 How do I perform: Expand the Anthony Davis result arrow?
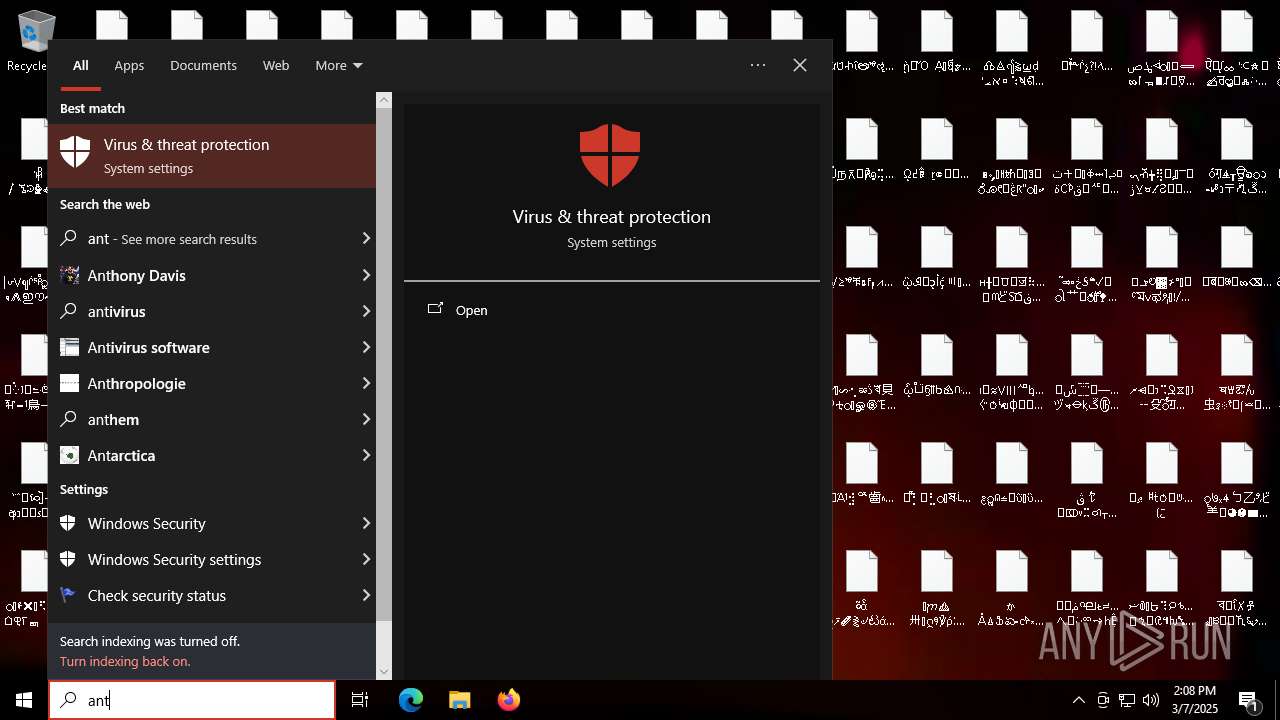click(366, 275)
